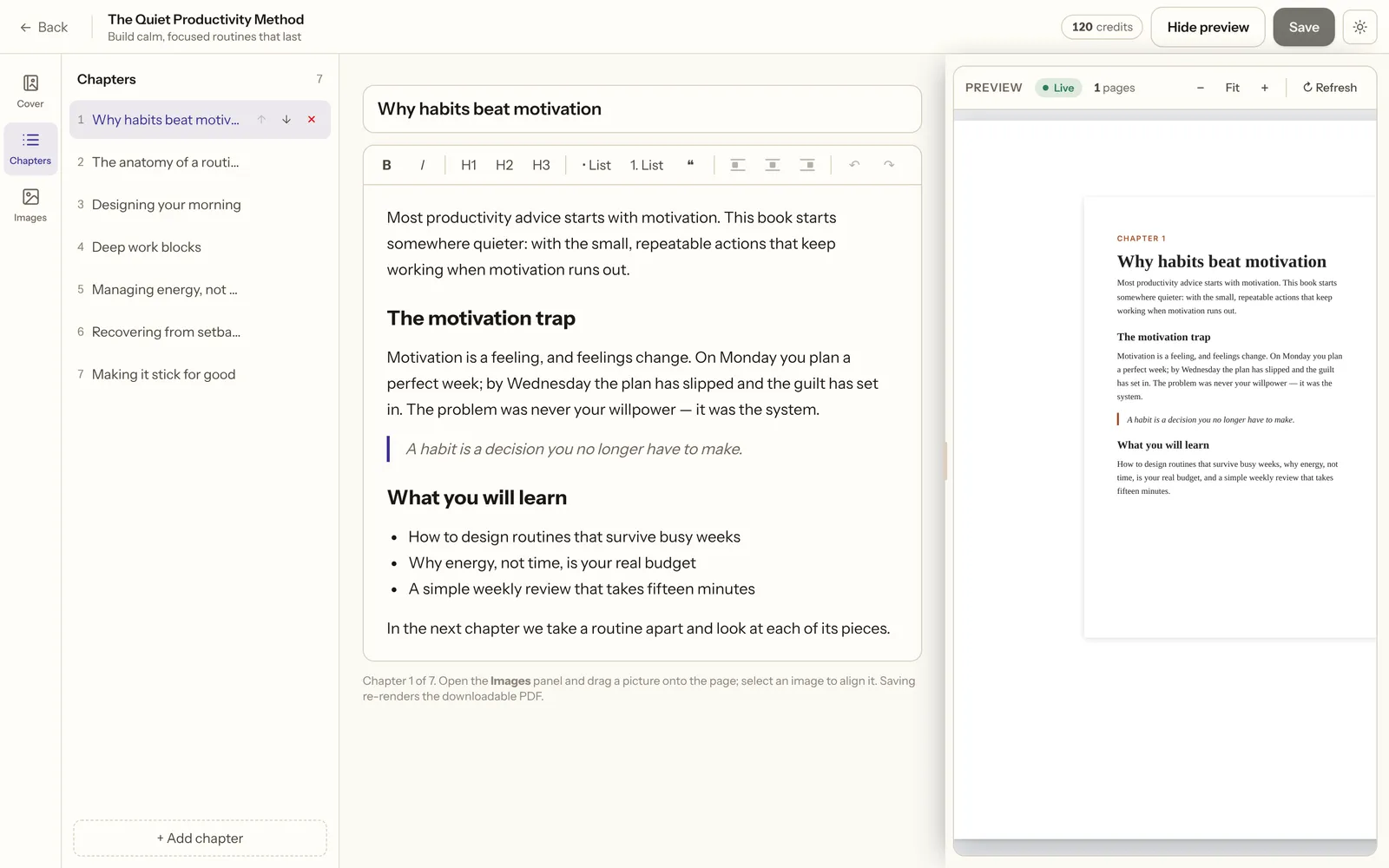The image size is (1389, 868).
Task: Set H3 heading style
Action: (541, 165)
